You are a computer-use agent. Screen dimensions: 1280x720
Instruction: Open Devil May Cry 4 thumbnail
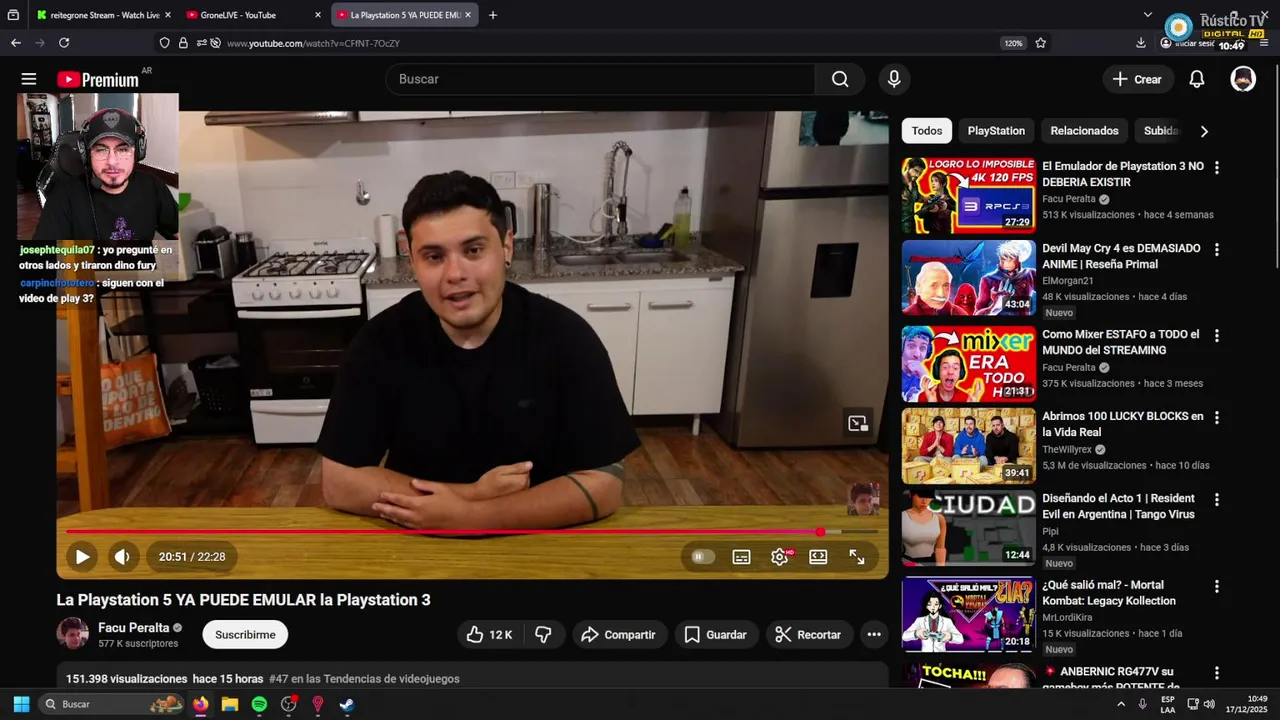(x=969, y=278)
